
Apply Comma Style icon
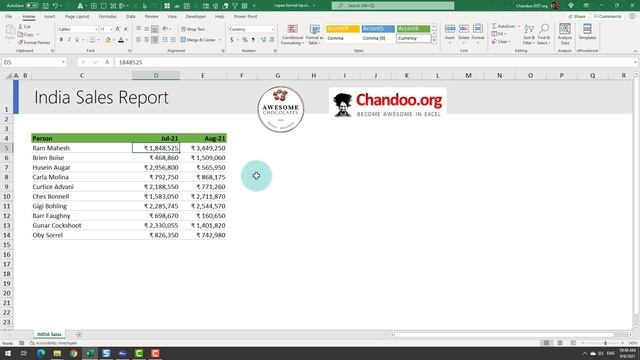coord(253,40)
